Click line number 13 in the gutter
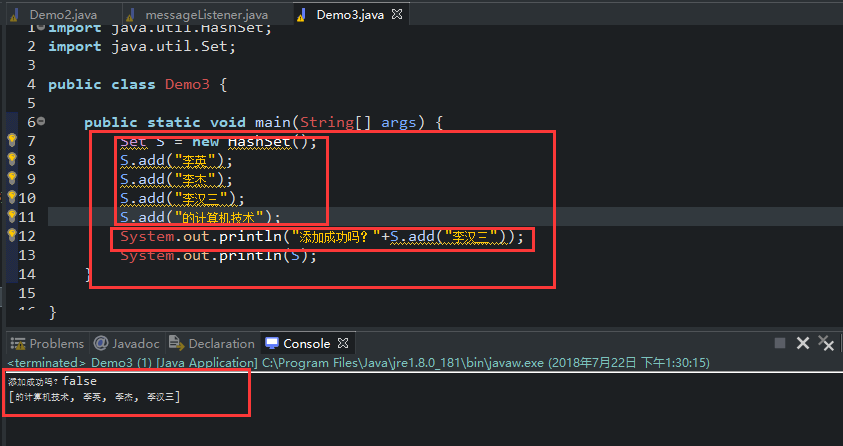Viewport: 843px width, 446px height. click(x=27, y=255)
